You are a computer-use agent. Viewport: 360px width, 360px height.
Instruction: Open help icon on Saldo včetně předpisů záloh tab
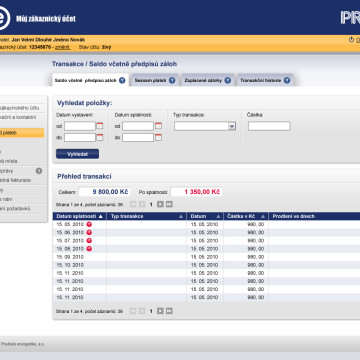(122, 80)
